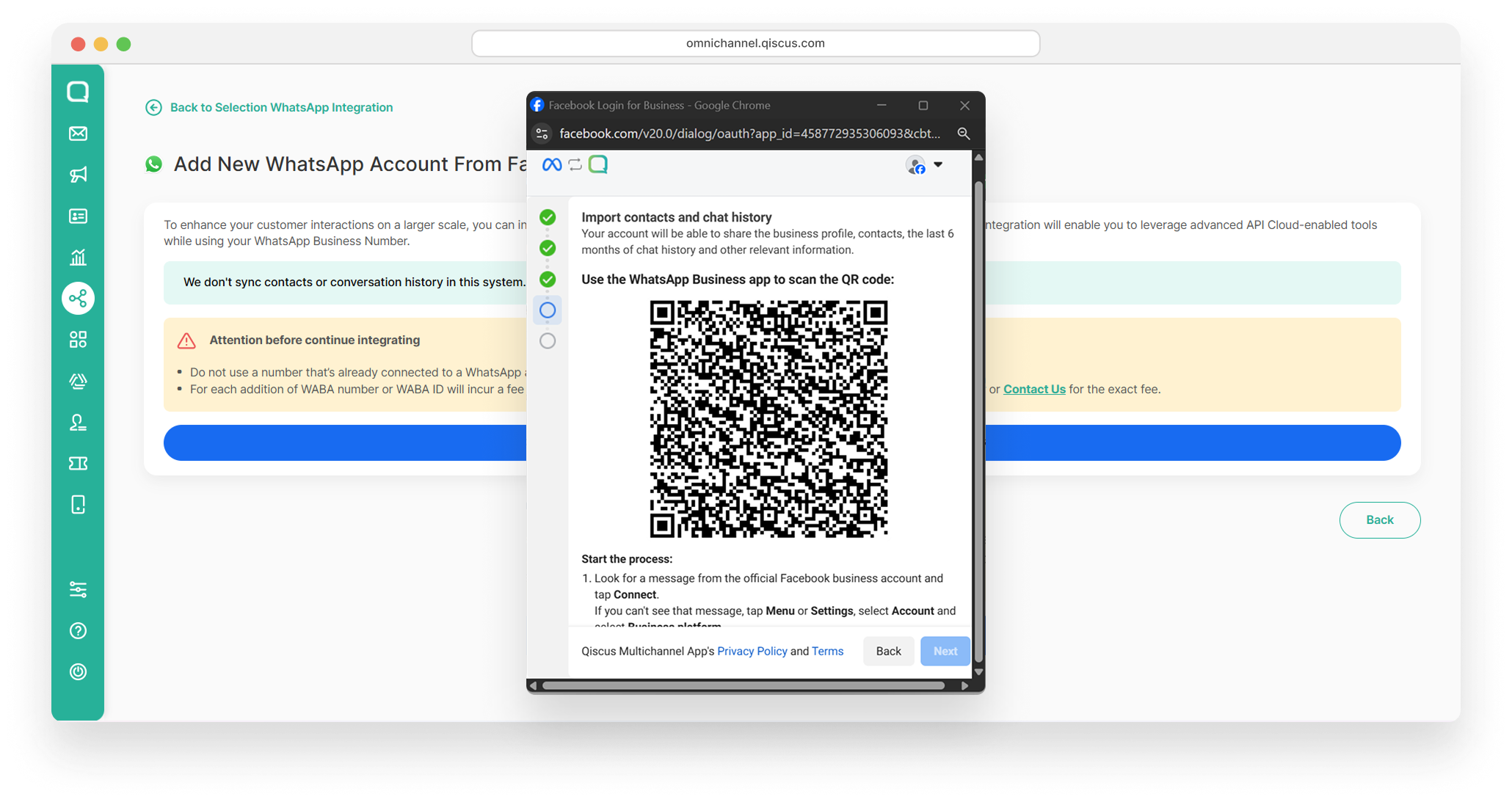1512x802 pixels.
Task: Click the horizontal scrollbar right arrow
Action: click(x=964, y=685)
